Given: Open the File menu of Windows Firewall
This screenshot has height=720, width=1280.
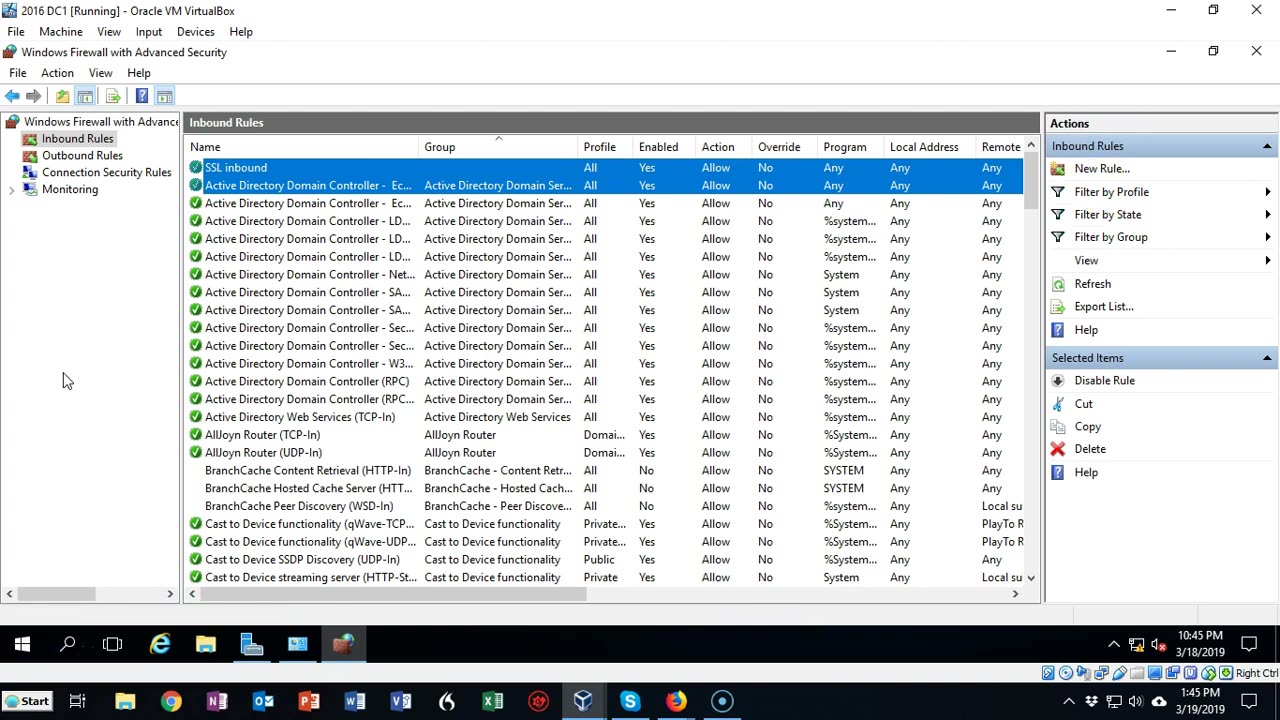Looking at the screenshot, I should point(18,73).
